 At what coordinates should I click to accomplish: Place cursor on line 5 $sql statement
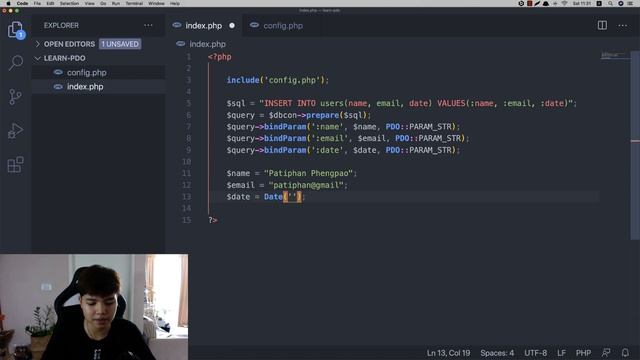(x=402, y=103)
